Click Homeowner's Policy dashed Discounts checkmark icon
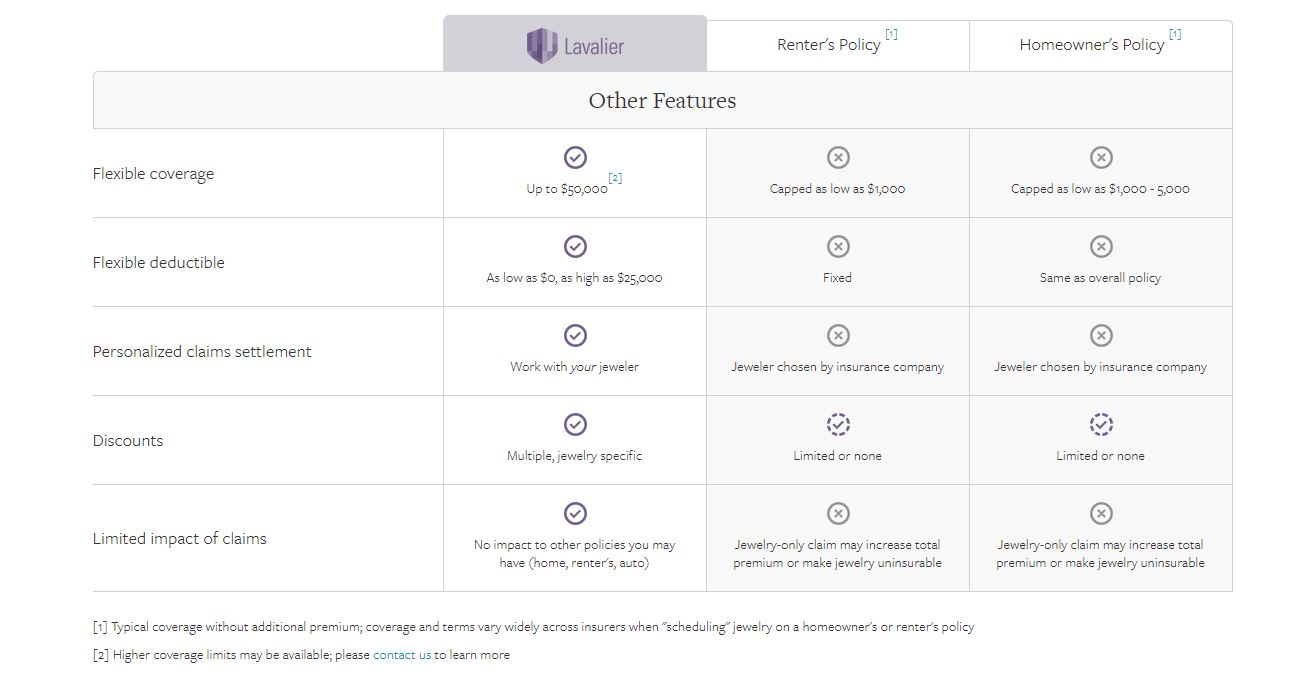This screenshot has width=1298, height=675. (1100, 424)
